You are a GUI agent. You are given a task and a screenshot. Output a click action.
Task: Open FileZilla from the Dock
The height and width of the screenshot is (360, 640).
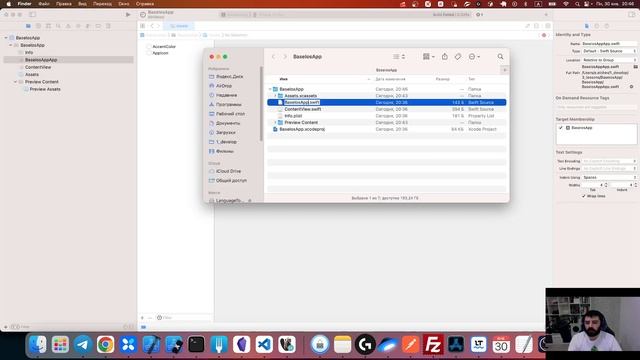[433, 344]
